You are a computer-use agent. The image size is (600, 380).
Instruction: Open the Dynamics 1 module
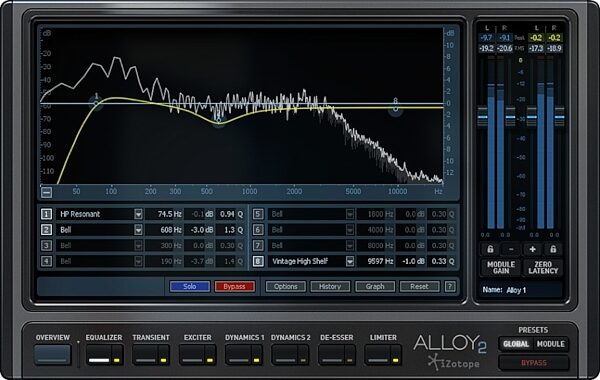(x=239, y=355)
